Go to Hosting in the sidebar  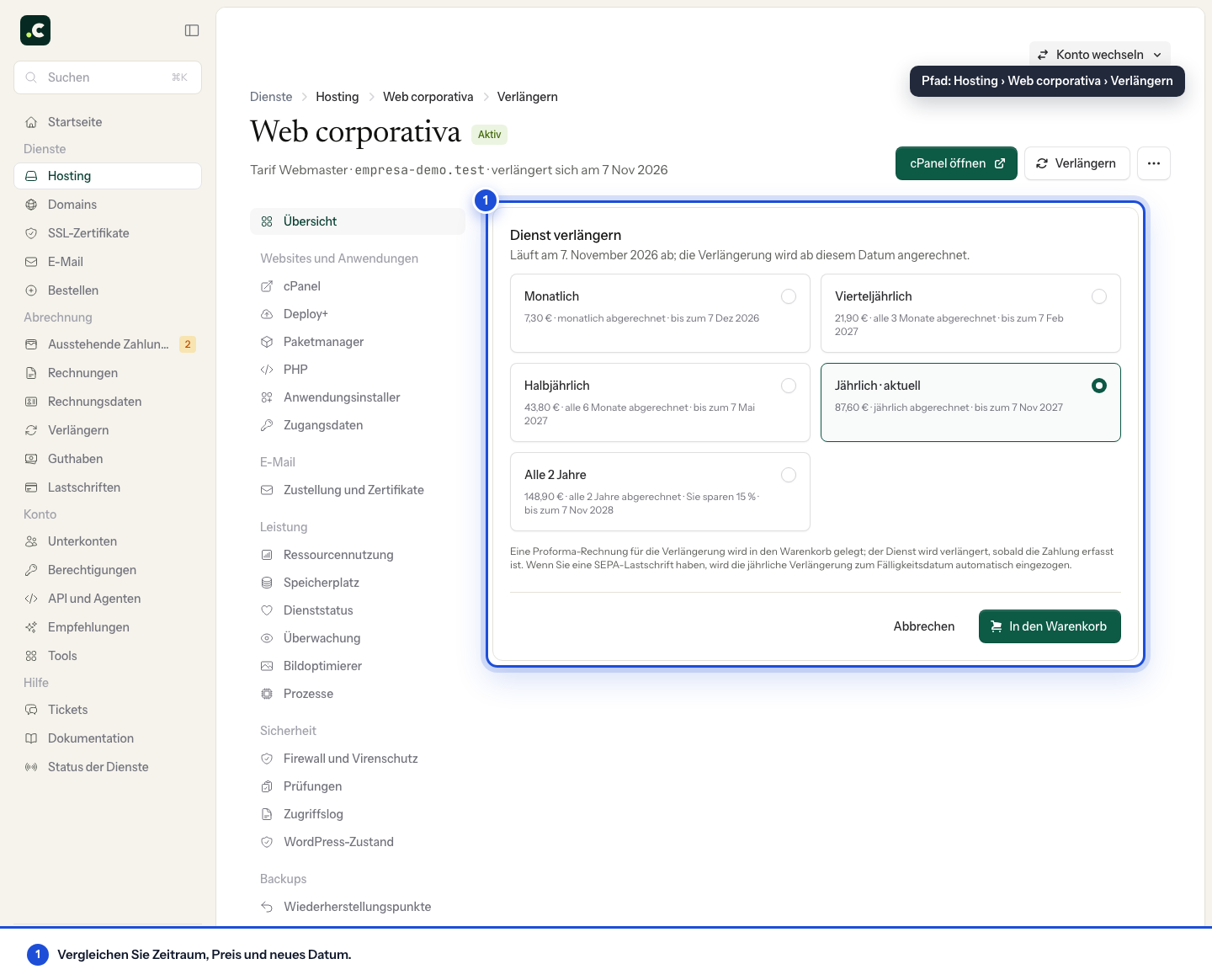pos(108,176)
